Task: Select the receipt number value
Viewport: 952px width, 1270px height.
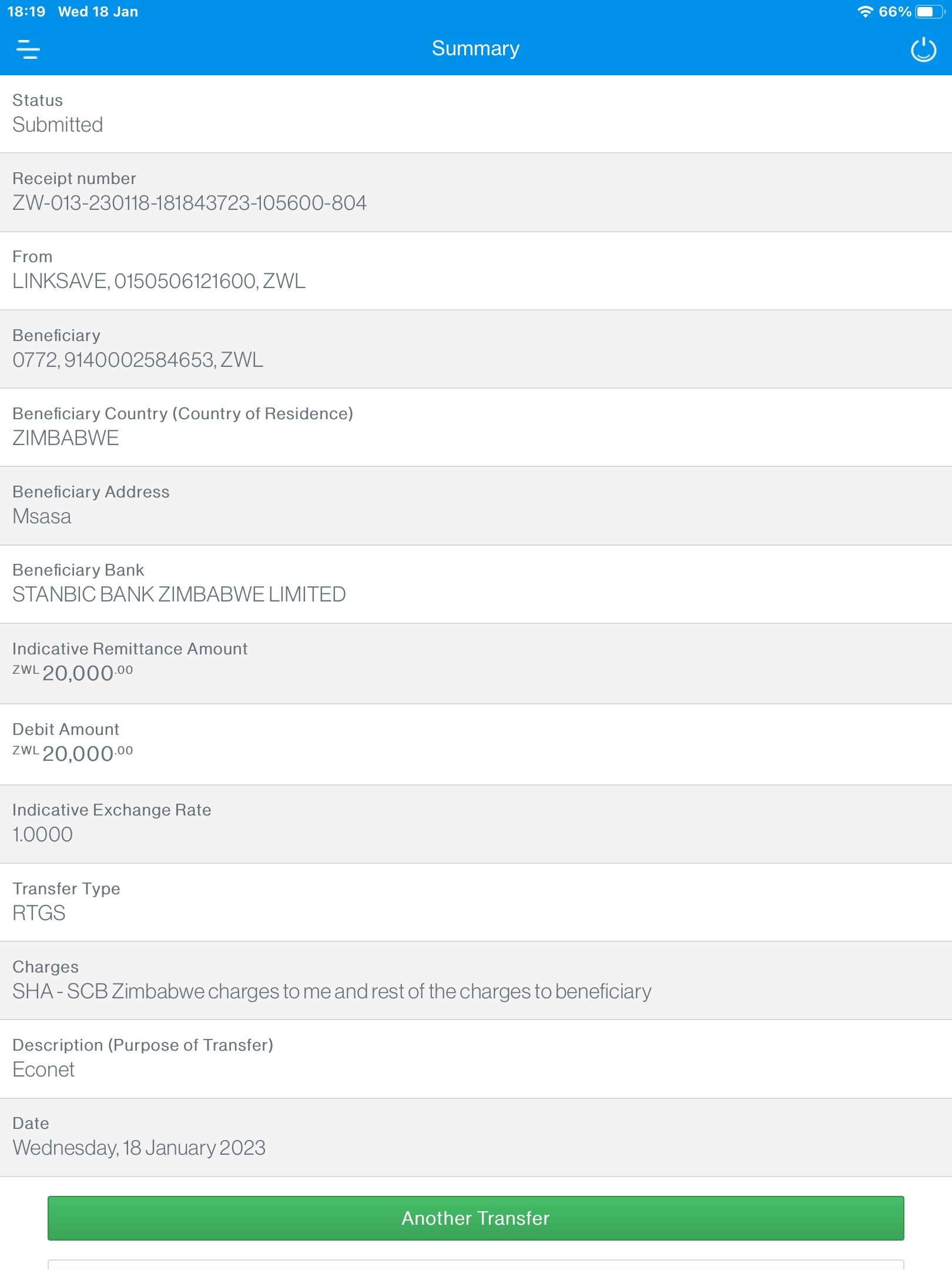Action: (x=189, y=203)
